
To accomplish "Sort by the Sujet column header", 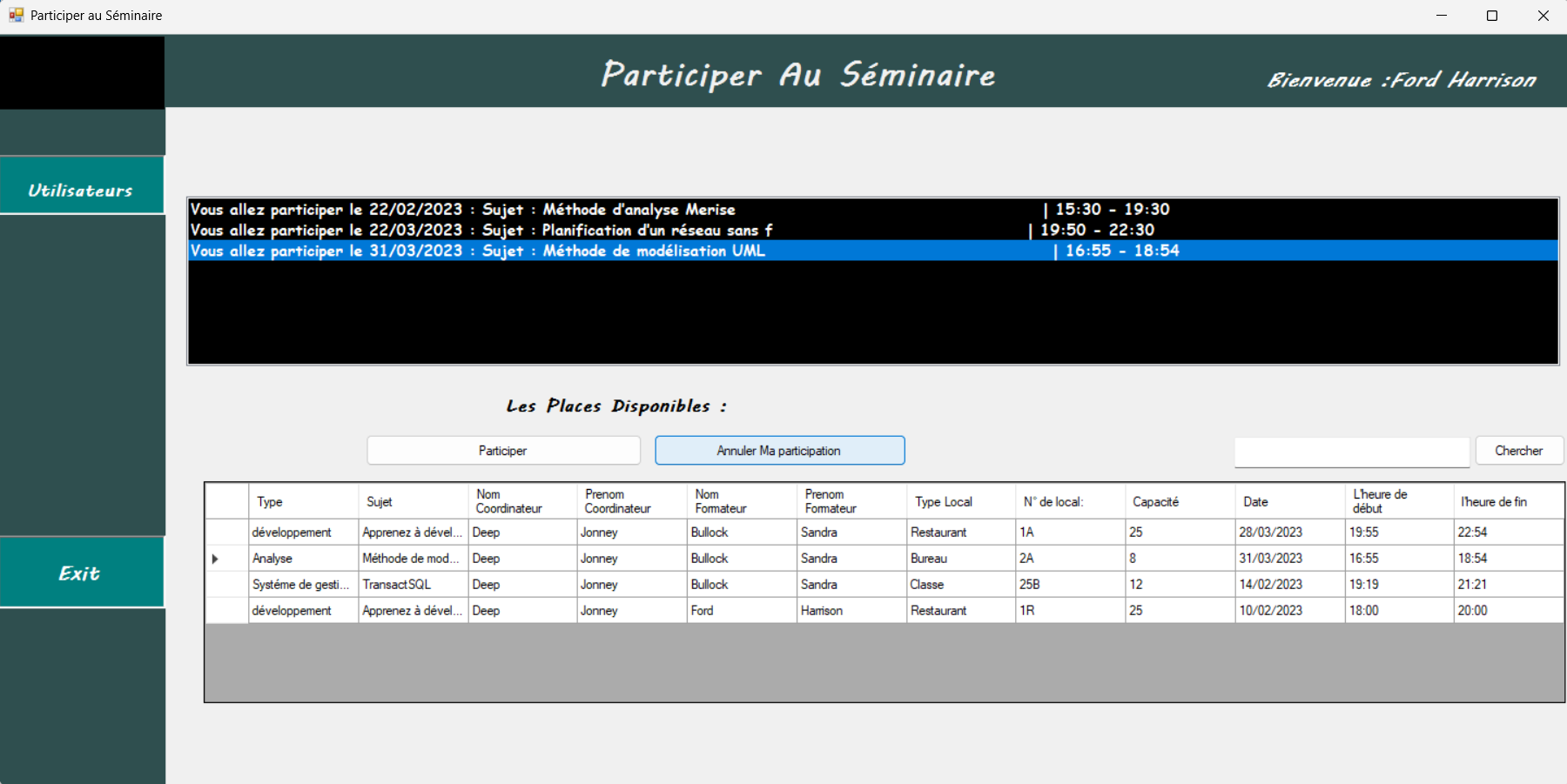I will tap(413, 501).
